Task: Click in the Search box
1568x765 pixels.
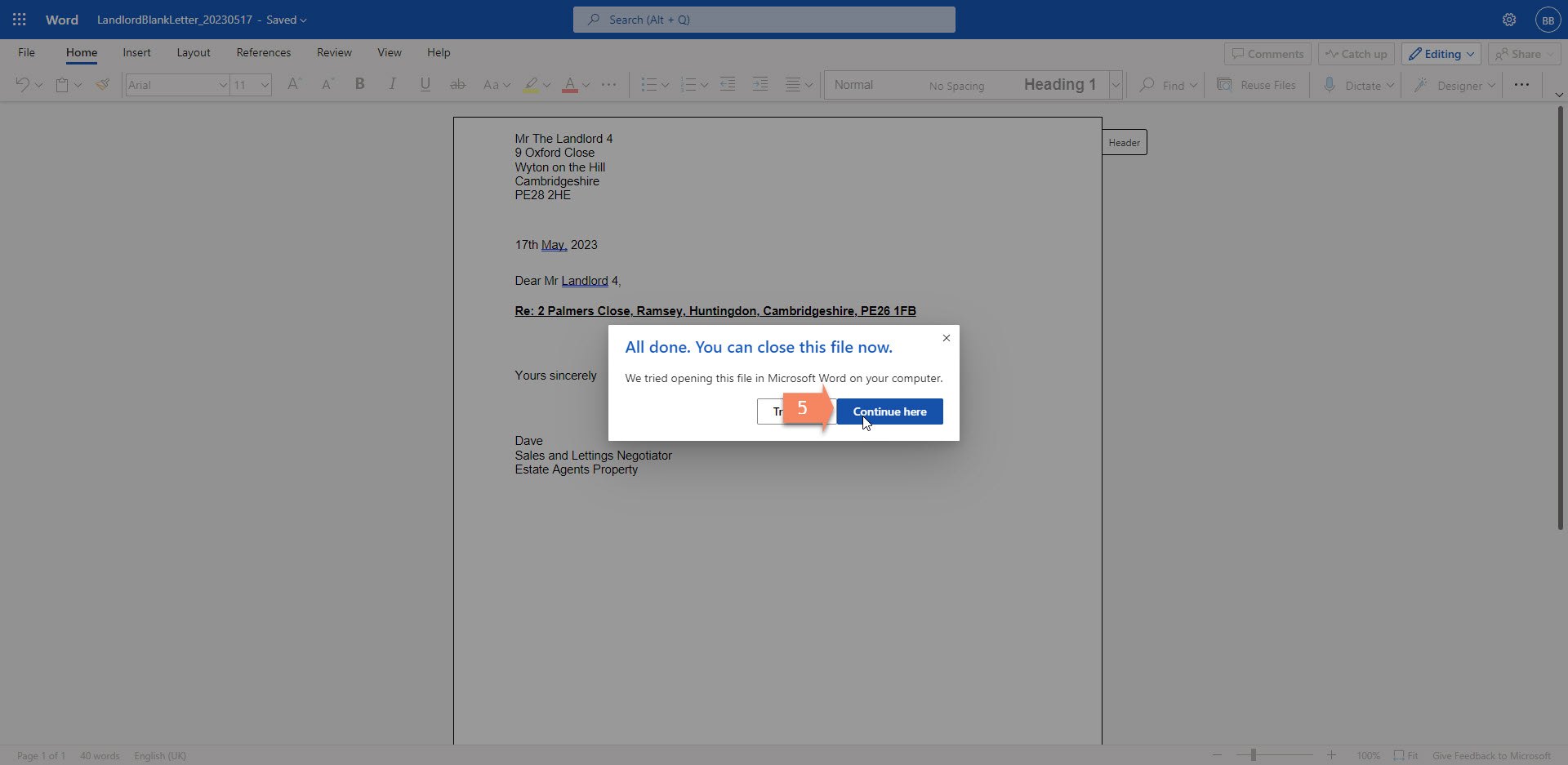Action: click(x=764, y=20)
